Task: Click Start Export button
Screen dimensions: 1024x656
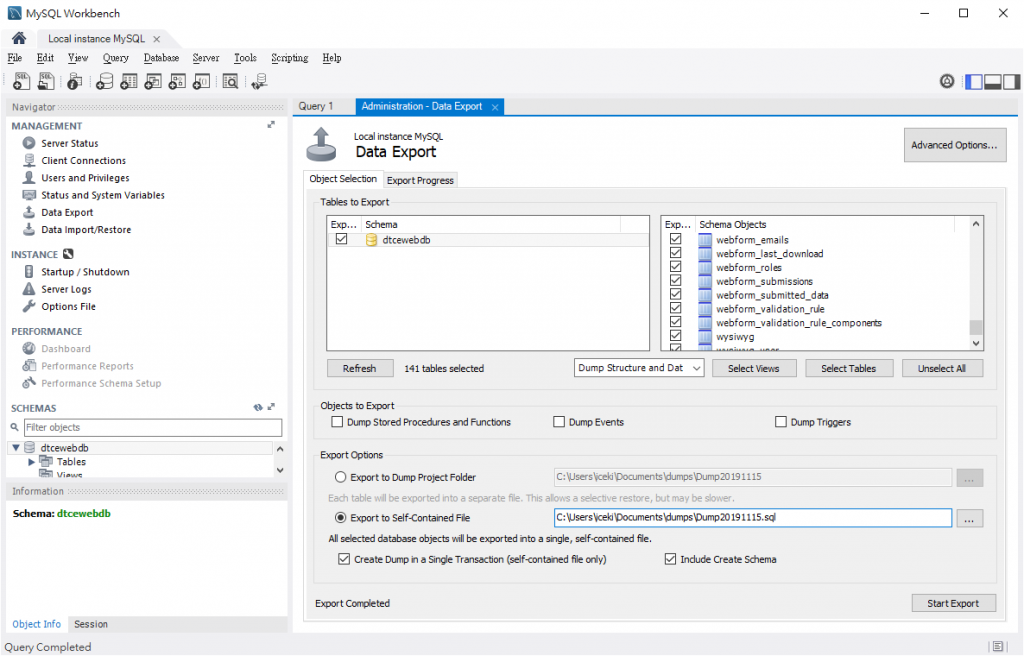Action: [x=953, y=603]
